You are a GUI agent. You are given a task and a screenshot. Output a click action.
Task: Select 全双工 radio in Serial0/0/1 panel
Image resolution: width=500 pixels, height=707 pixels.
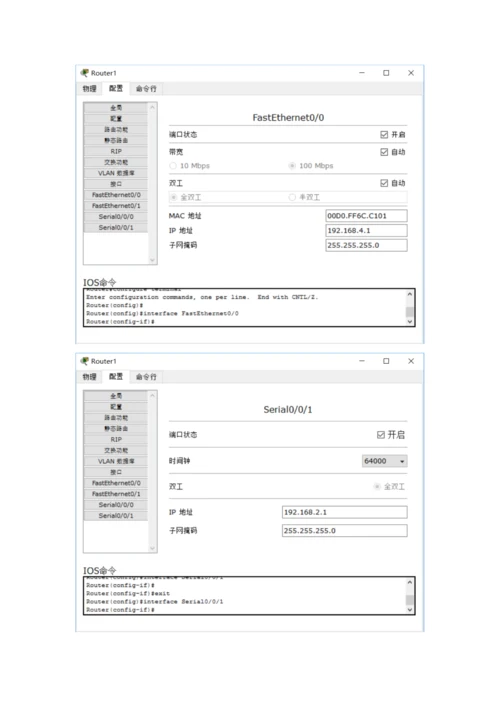tap(377, 487)
